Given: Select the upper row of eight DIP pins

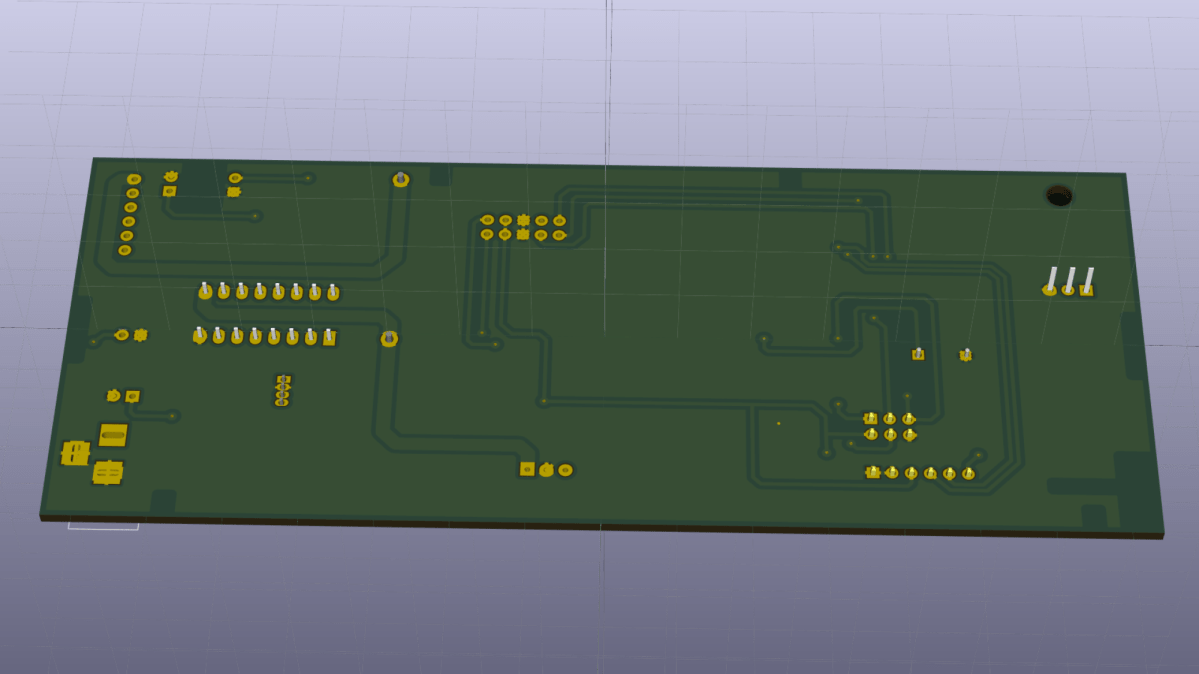Looking at the screenshot, I should tap(268, 292).
